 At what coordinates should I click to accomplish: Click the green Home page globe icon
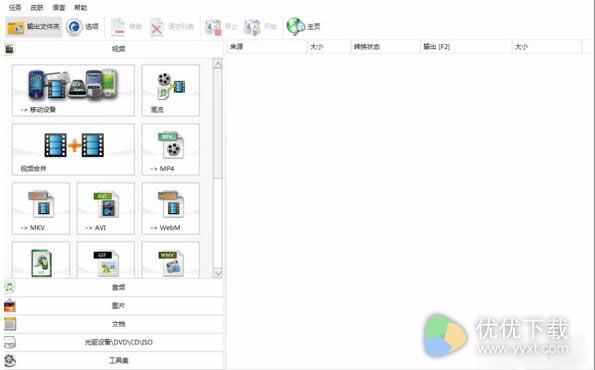pyautogui.click(x=295, y=27)
